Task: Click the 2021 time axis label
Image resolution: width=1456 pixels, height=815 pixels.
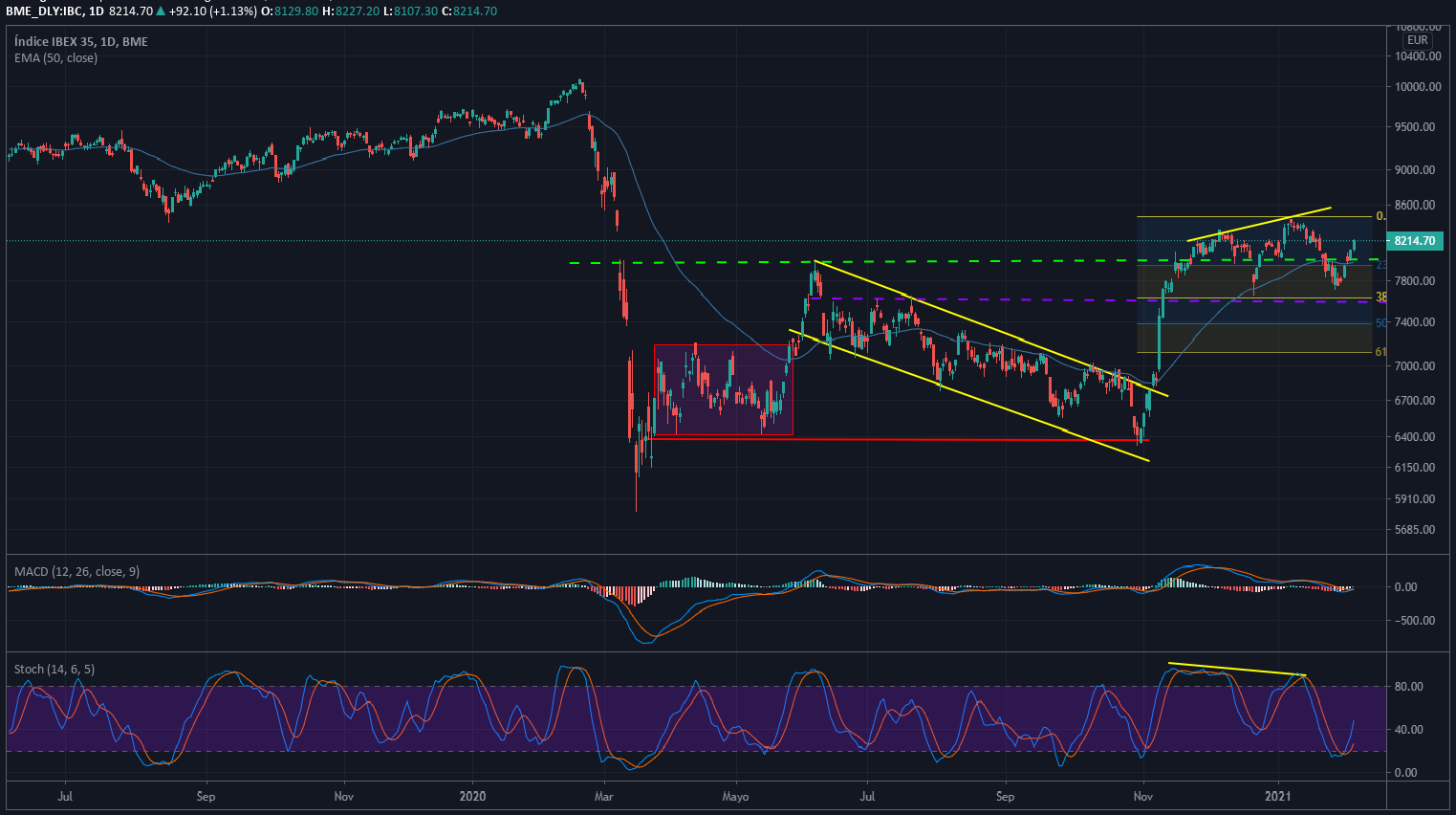Action: (1278, 796)
